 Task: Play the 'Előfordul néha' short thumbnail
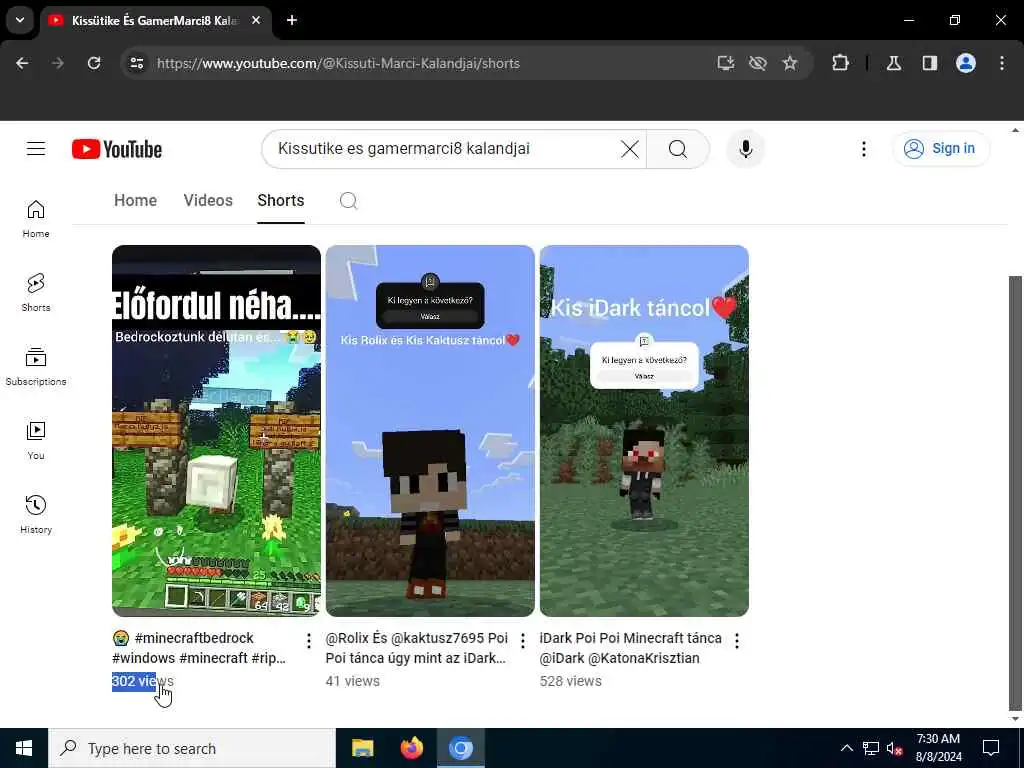point(216,430)
